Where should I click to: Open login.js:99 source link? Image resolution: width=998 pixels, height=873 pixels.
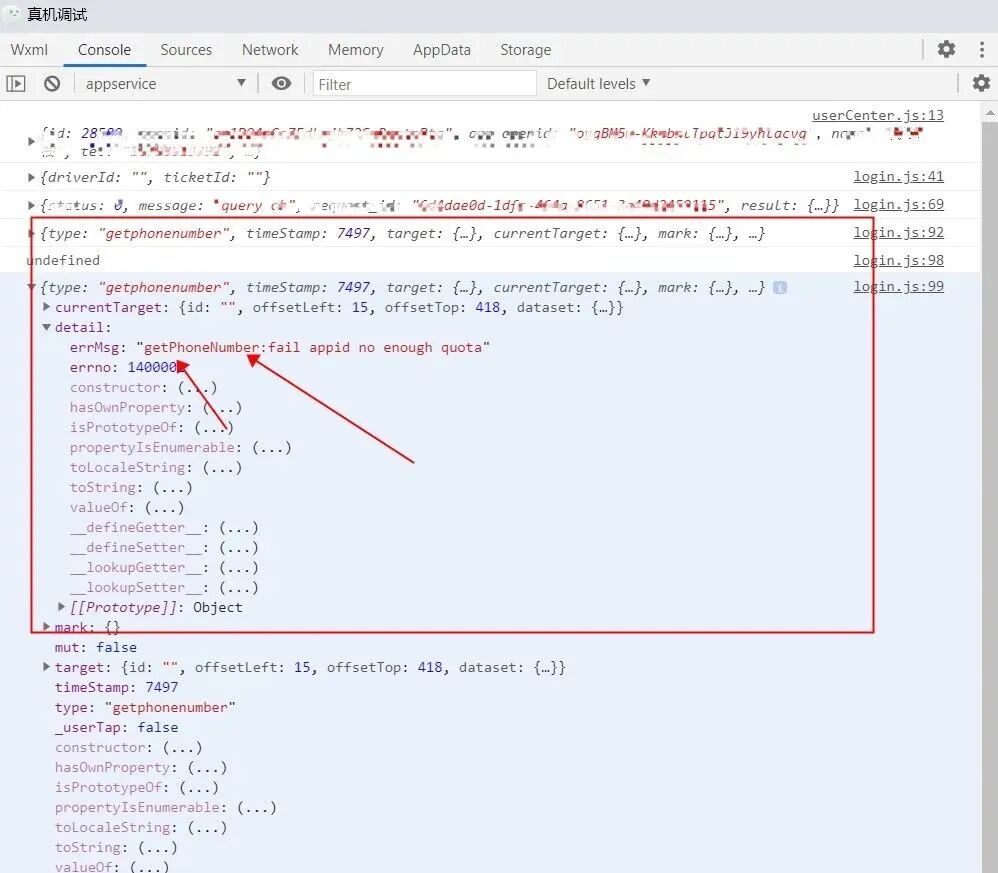coord(898,286)
